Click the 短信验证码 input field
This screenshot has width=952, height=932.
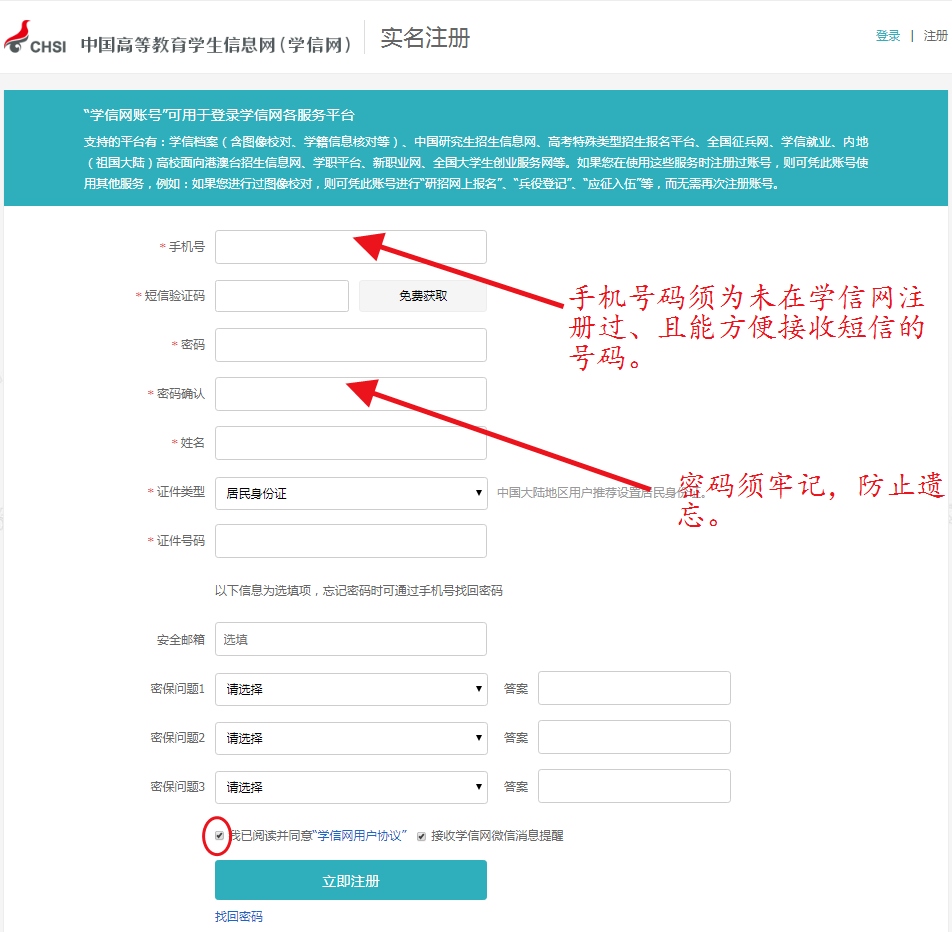(x=281, y=296)
